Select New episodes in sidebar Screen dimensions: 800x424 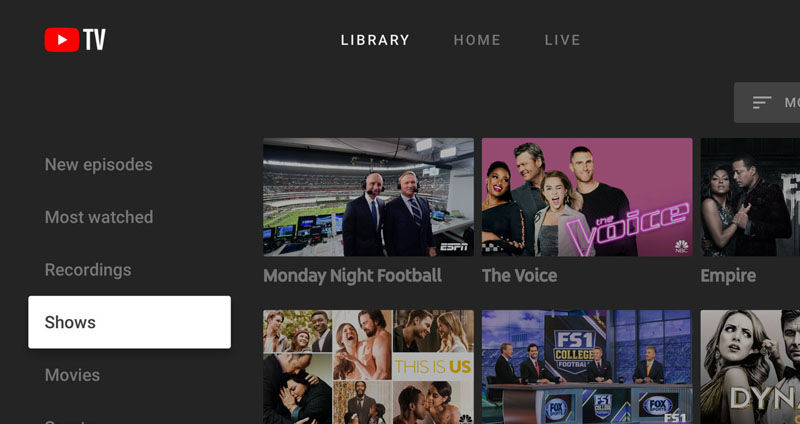(98, 165)
